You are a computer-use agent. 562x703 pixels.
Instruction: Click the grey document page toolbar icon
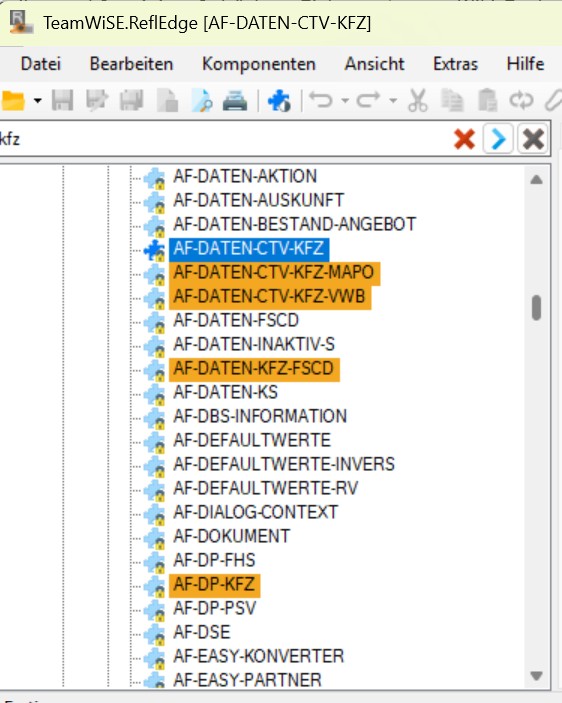pos(167,100)
